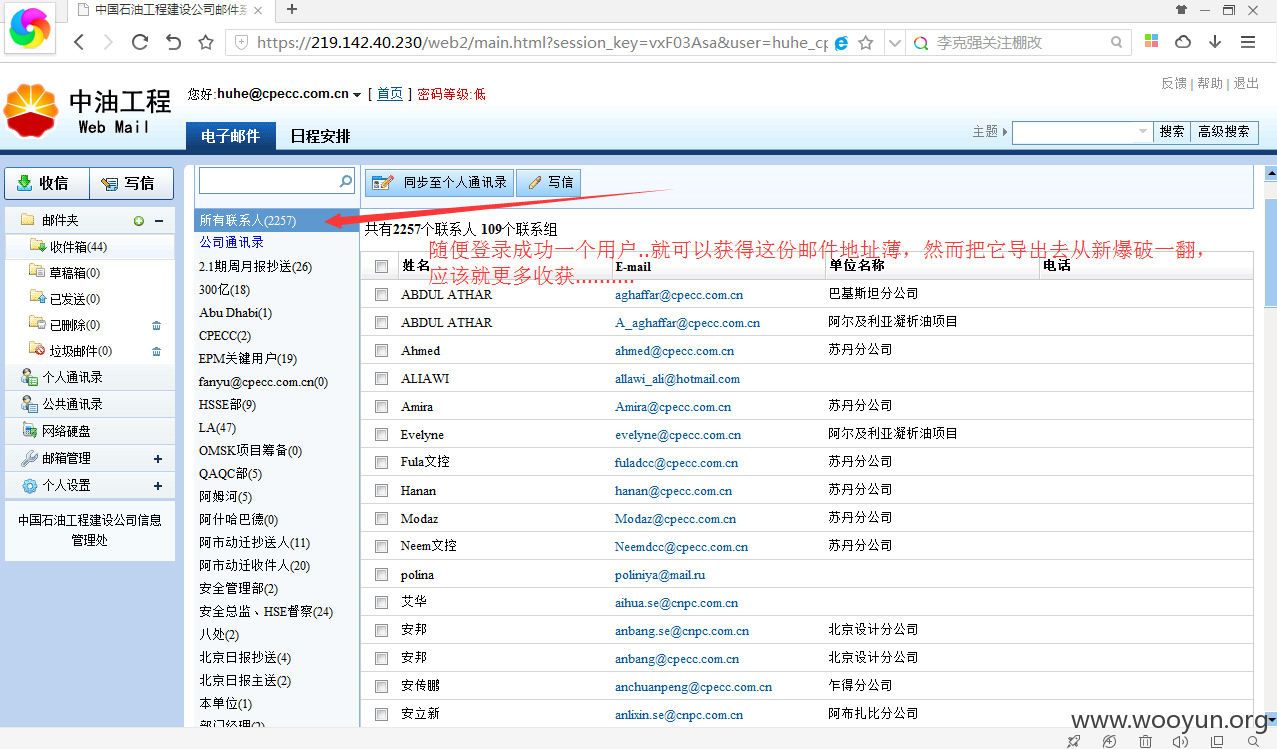The width and height of the screenshot is (1277, 749).
Task: Check the box for ABDUL ATHAR aghaffar@cpecc.com.cn
Action: 381,294
